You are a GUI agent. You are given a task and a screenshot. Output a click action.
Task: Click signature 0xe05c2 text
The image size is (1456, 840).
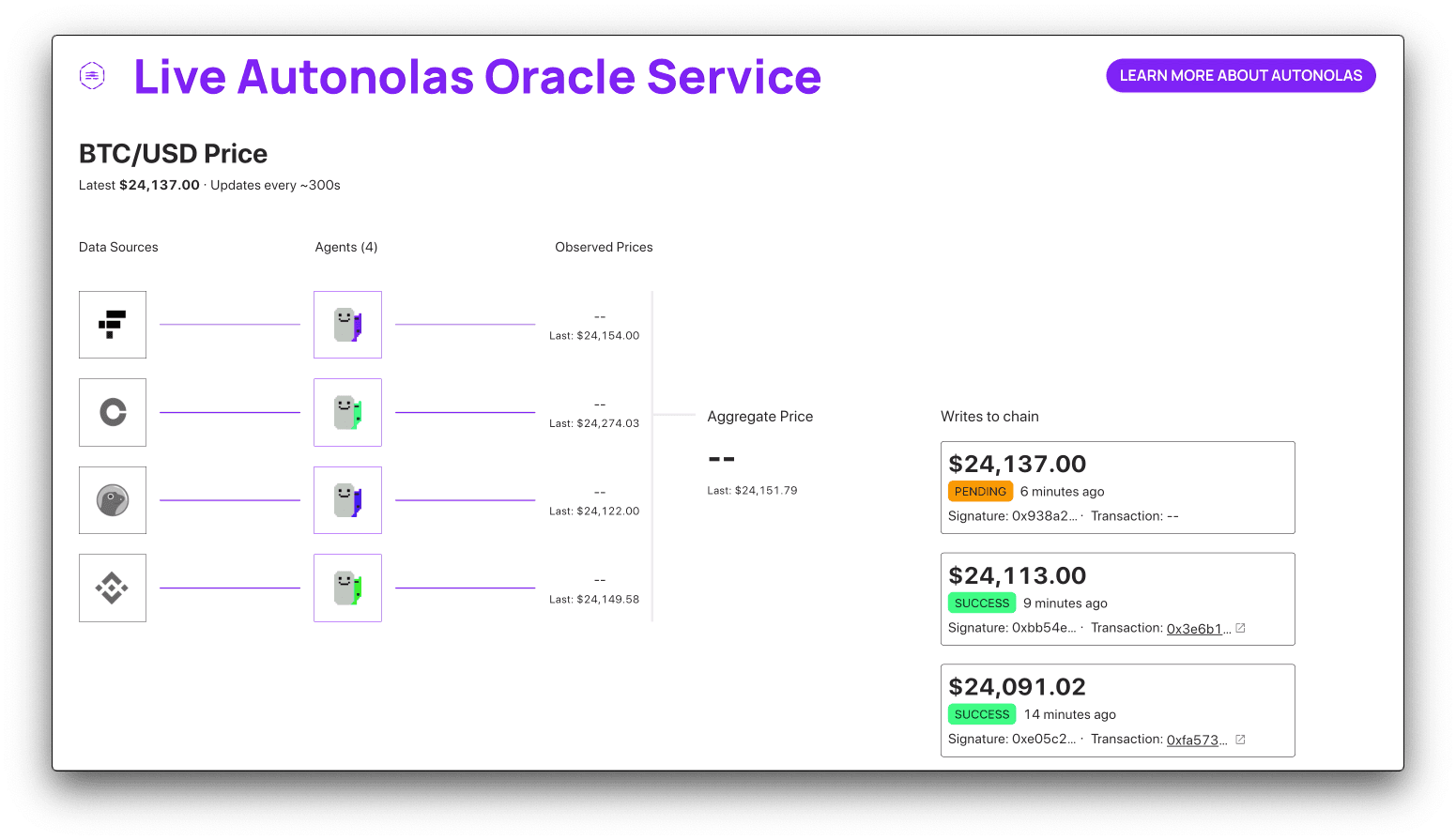coord(1012,740)
